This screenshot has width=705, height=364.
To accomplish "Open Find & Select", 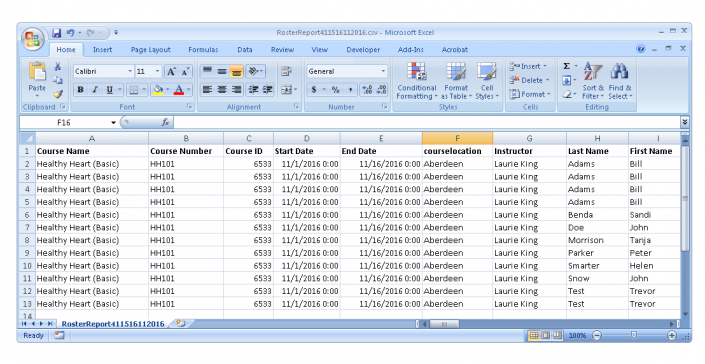I will (x=620, y=81).
